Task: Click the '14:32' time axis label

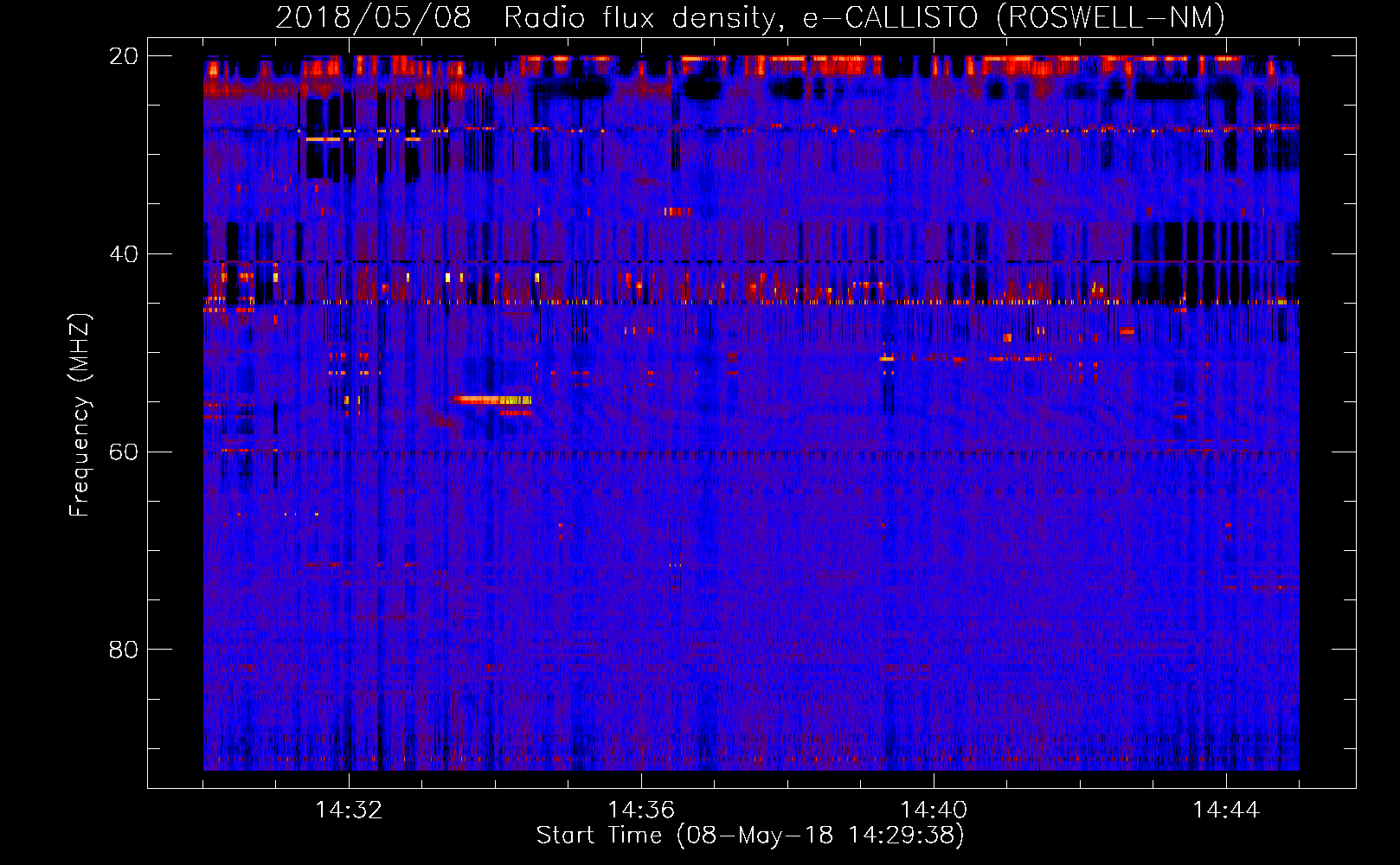Action: click(x=349, y=810)
